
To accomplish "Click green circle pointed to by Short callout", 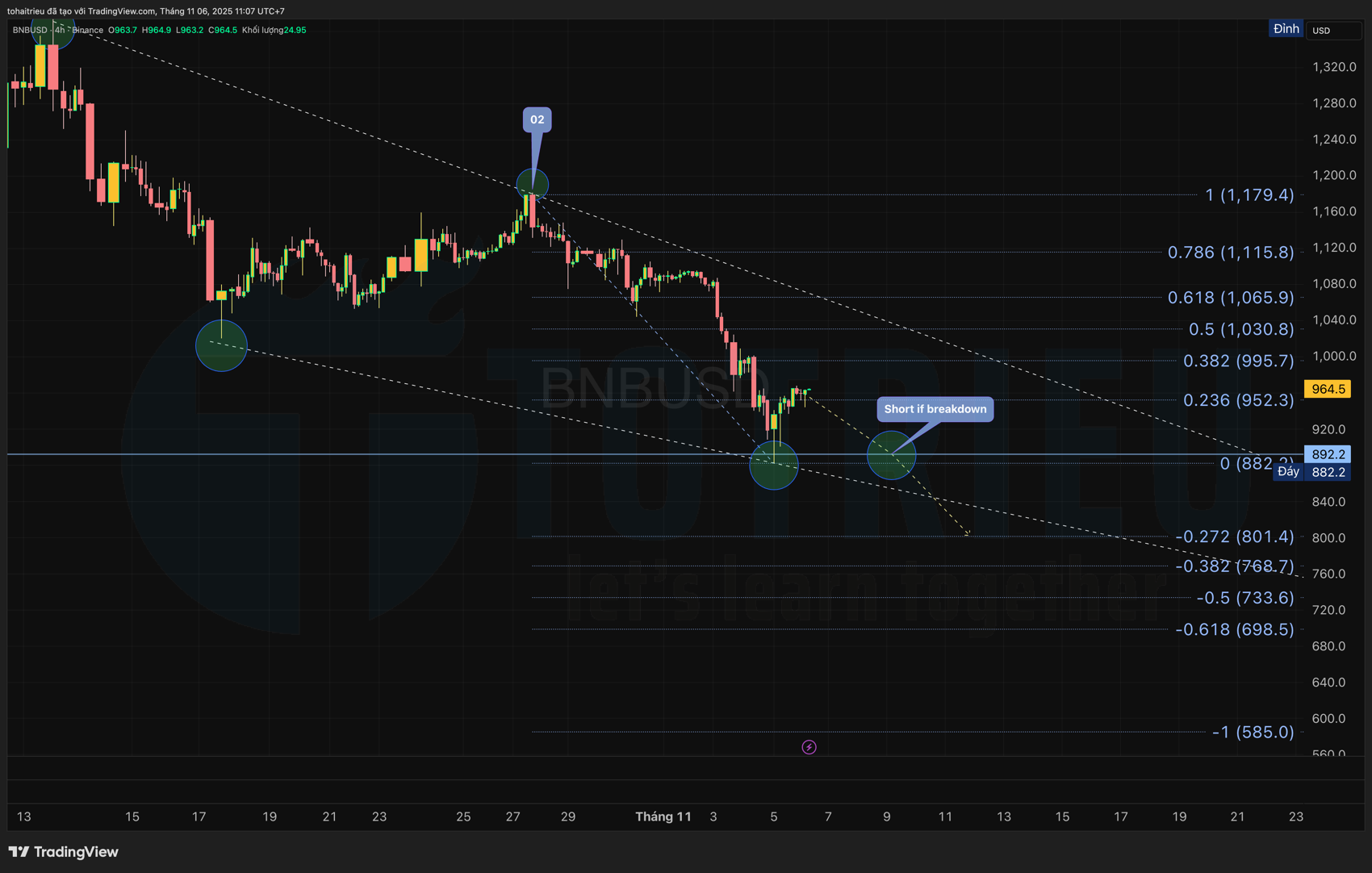I will click(x=891, y=456).
